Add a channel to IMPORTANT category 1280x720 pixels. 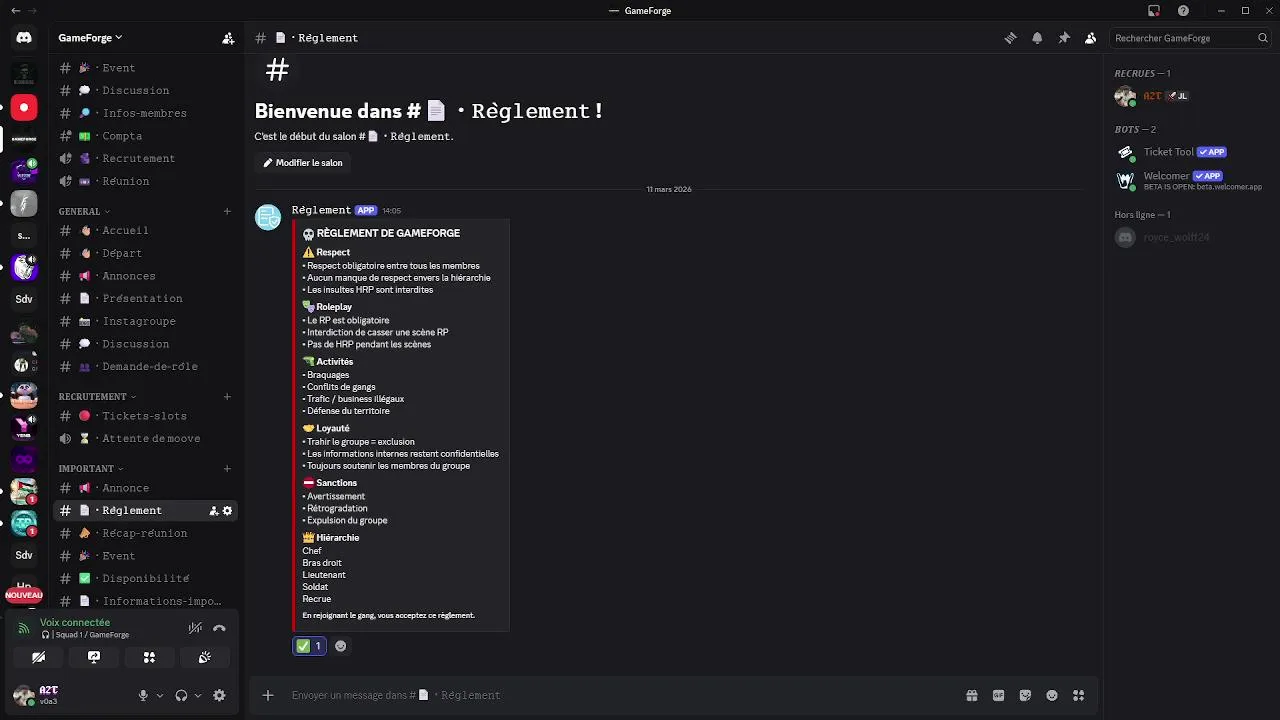227,469
